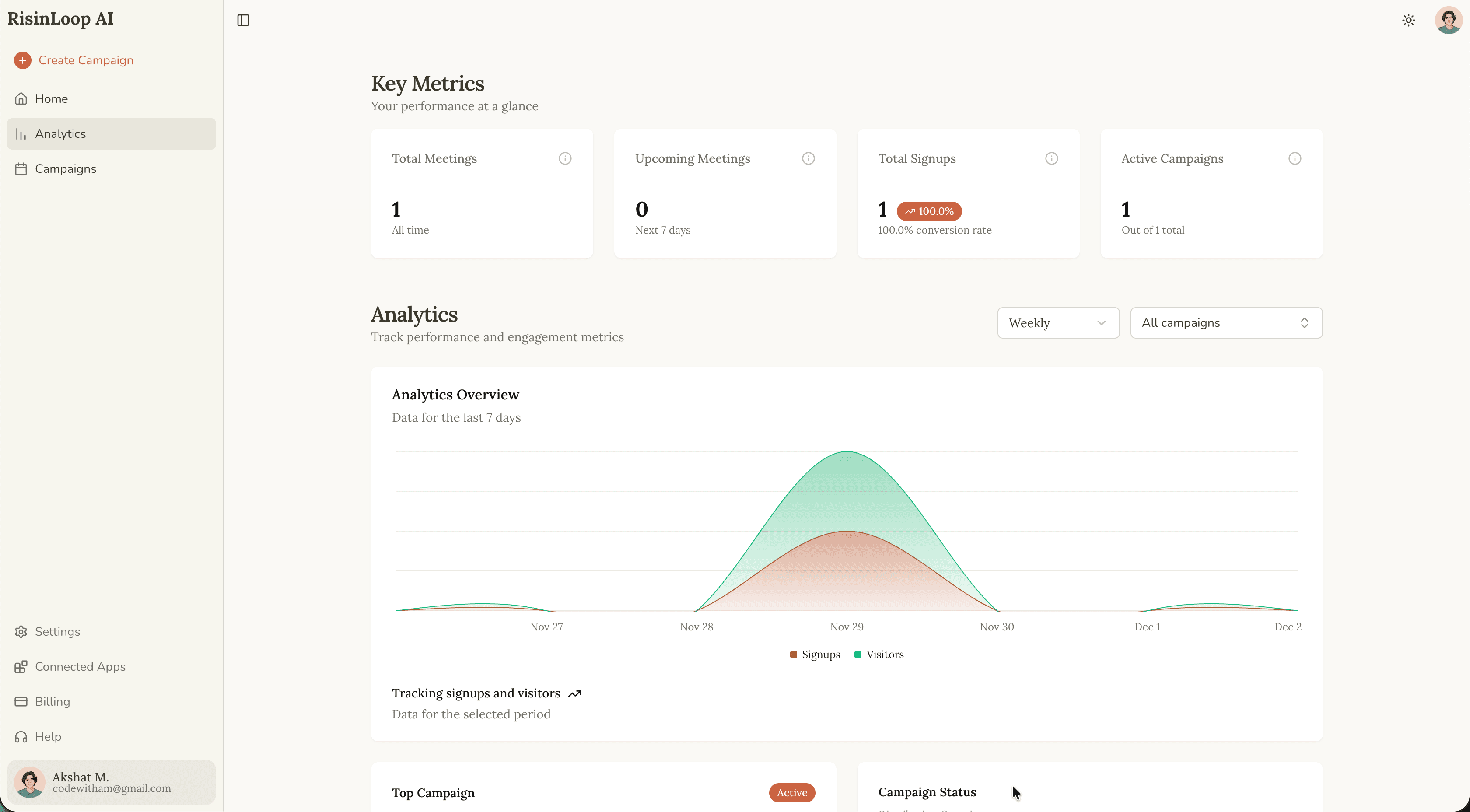Viewport: 1470px width, 812px height.
Task: Toggle the Active status badge on Top Campaign
Action: click(791, 793)
